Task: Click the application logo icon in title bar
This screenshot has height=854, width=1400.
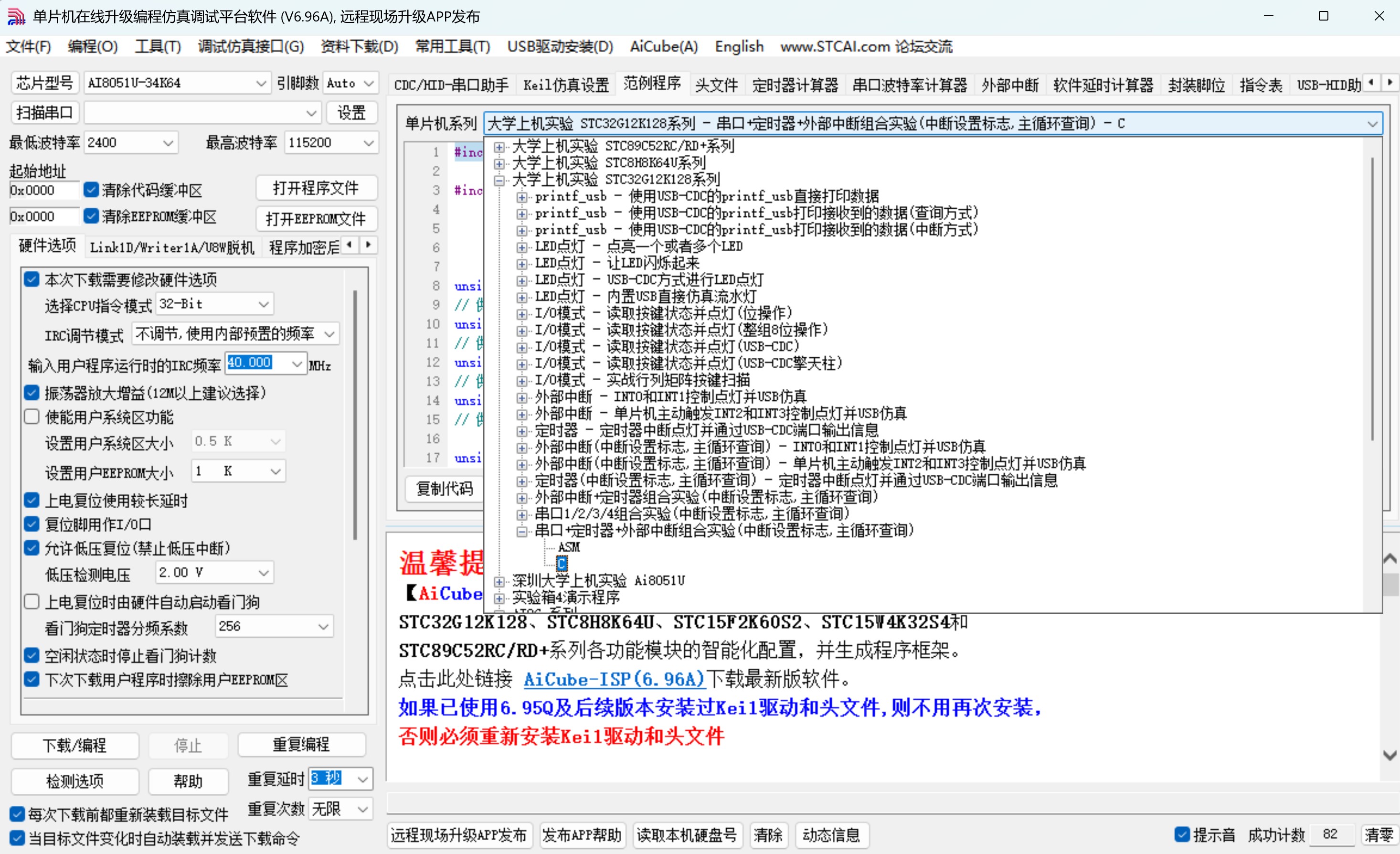Action: coord(16,16)
